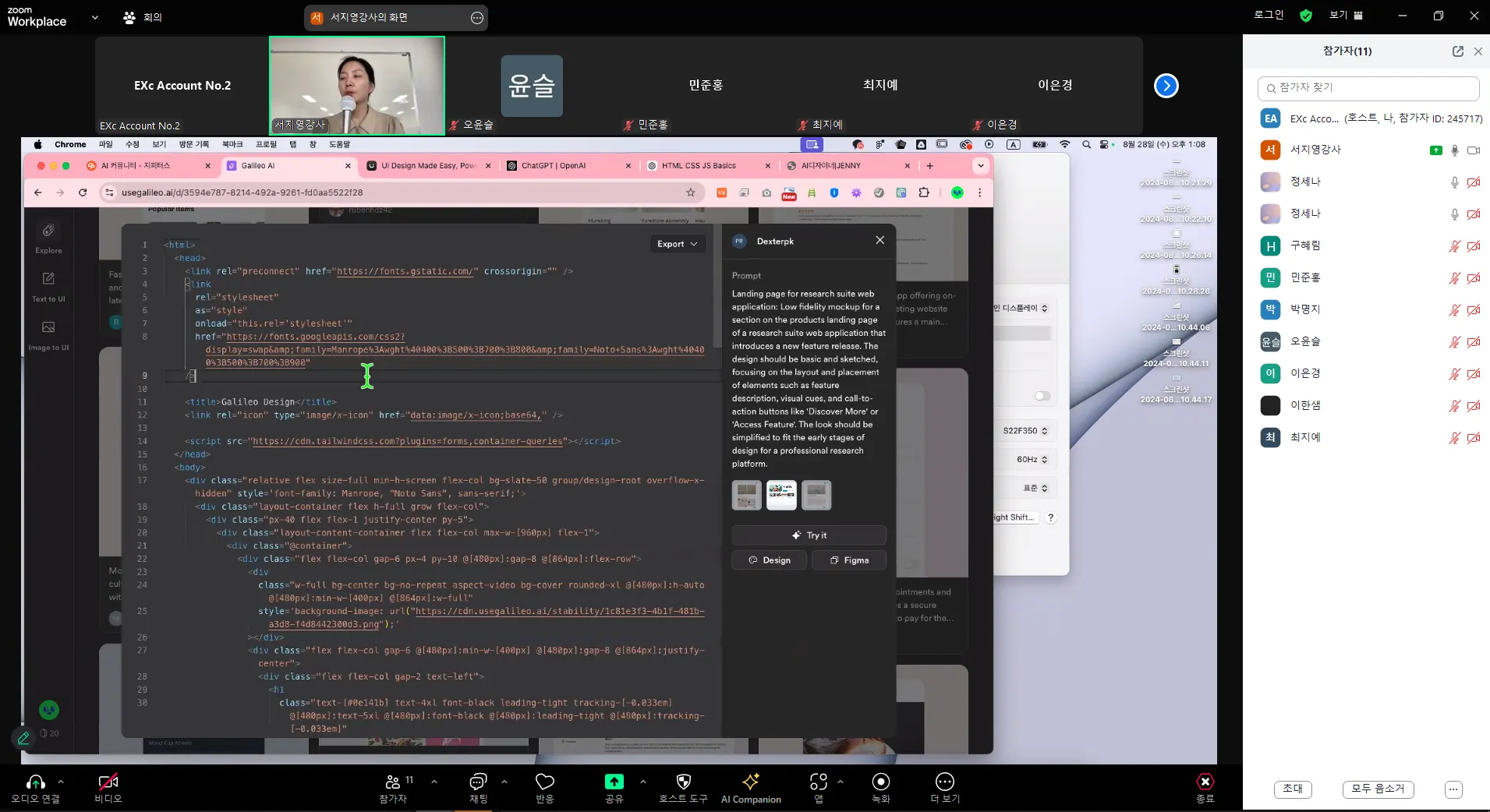This screenshot has width=1490, height=812.
Task: Toggle 민준홍's video icon
Action: click(x=1473, y=278)
